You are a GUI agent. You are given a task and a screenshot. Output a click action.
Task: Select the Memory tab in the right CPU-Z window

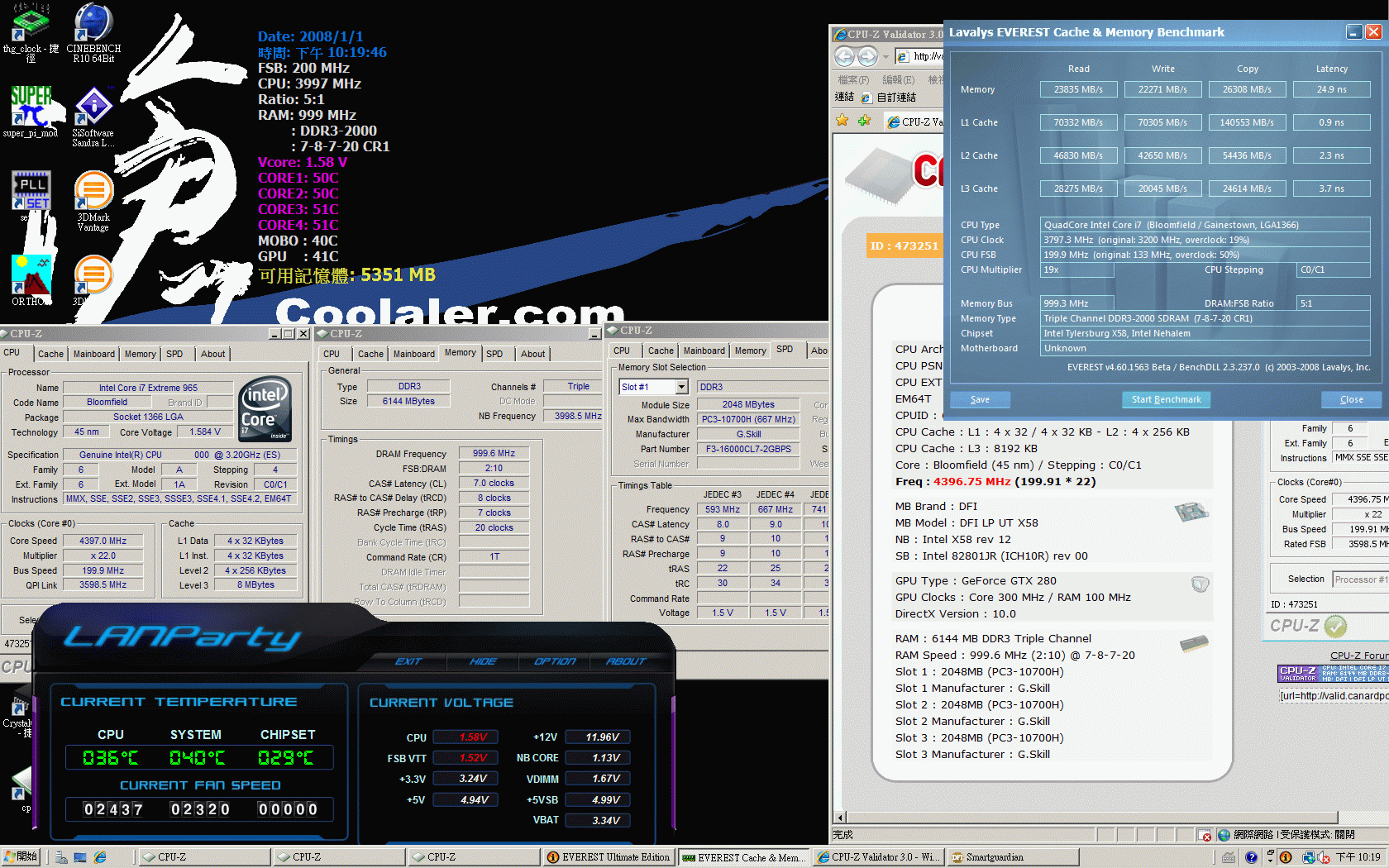coord(750,351)
